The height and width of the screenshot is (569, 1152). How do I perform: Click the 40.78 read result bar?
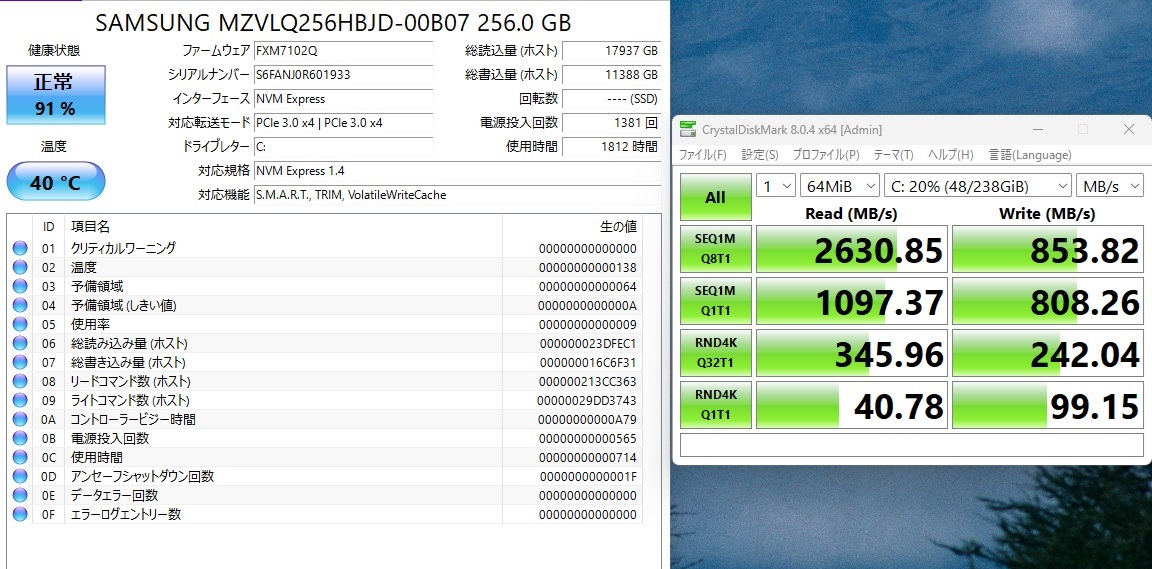(x=852, y=404)
